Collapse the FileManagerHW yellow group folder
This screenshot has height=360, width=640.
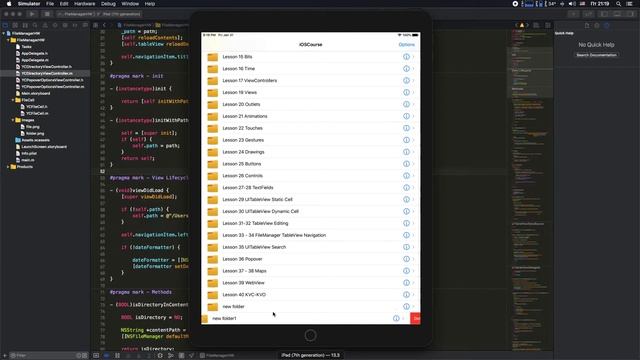coord(9,40)
